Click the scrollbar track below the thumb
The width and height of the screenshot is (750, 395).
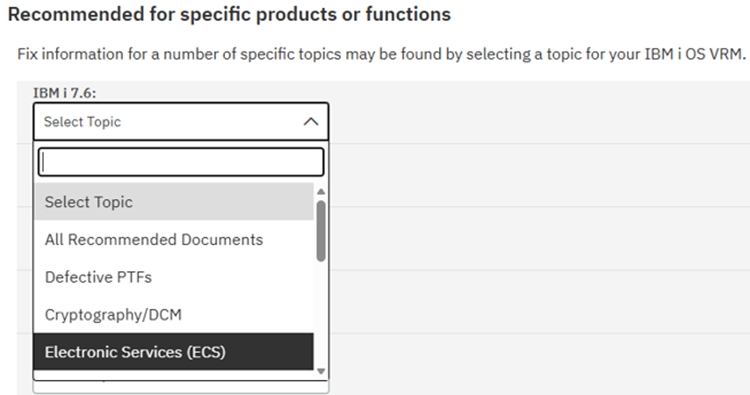tap(321, 313)
